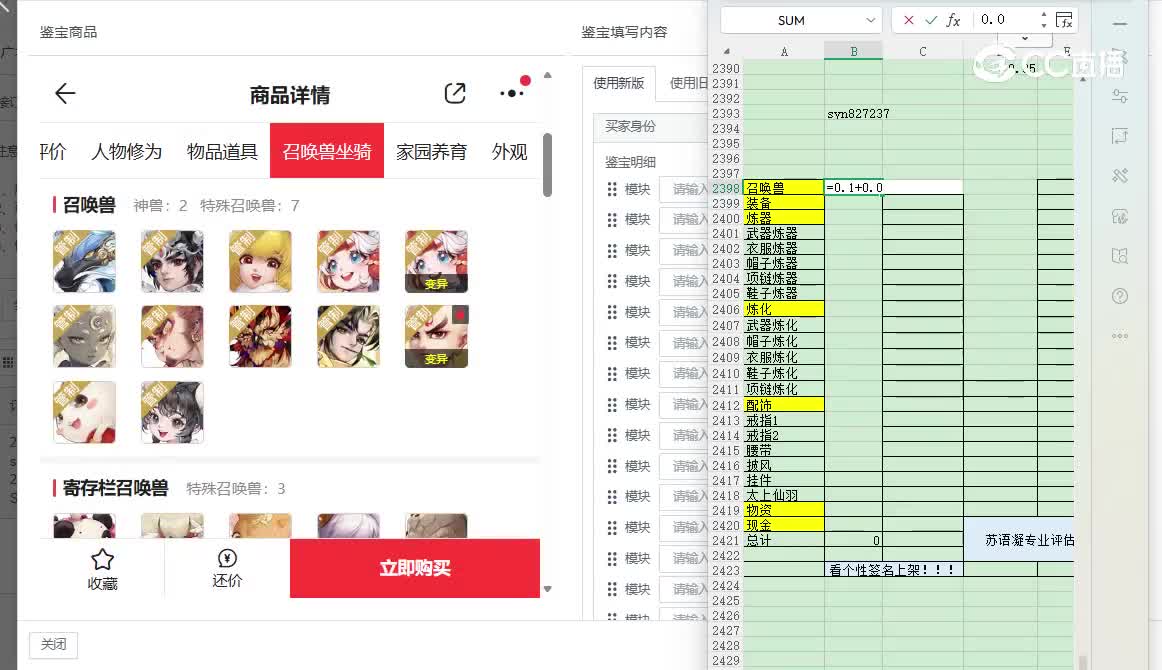The height and width of the screenshot is (670, 1162).
Task: Cancel formula entry with the red X
Action: (909, 20)
